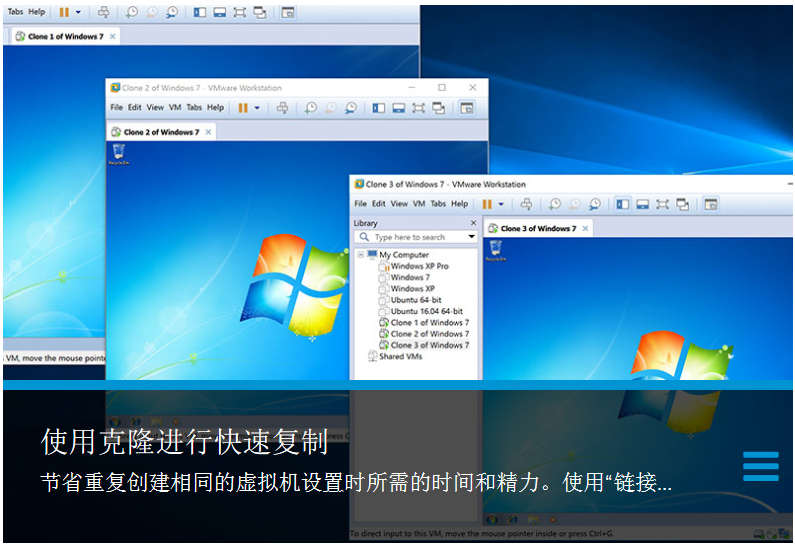Switch to Unity mode icon in Clone 1 window
The image size is (795, 545).
pos(260,12)
